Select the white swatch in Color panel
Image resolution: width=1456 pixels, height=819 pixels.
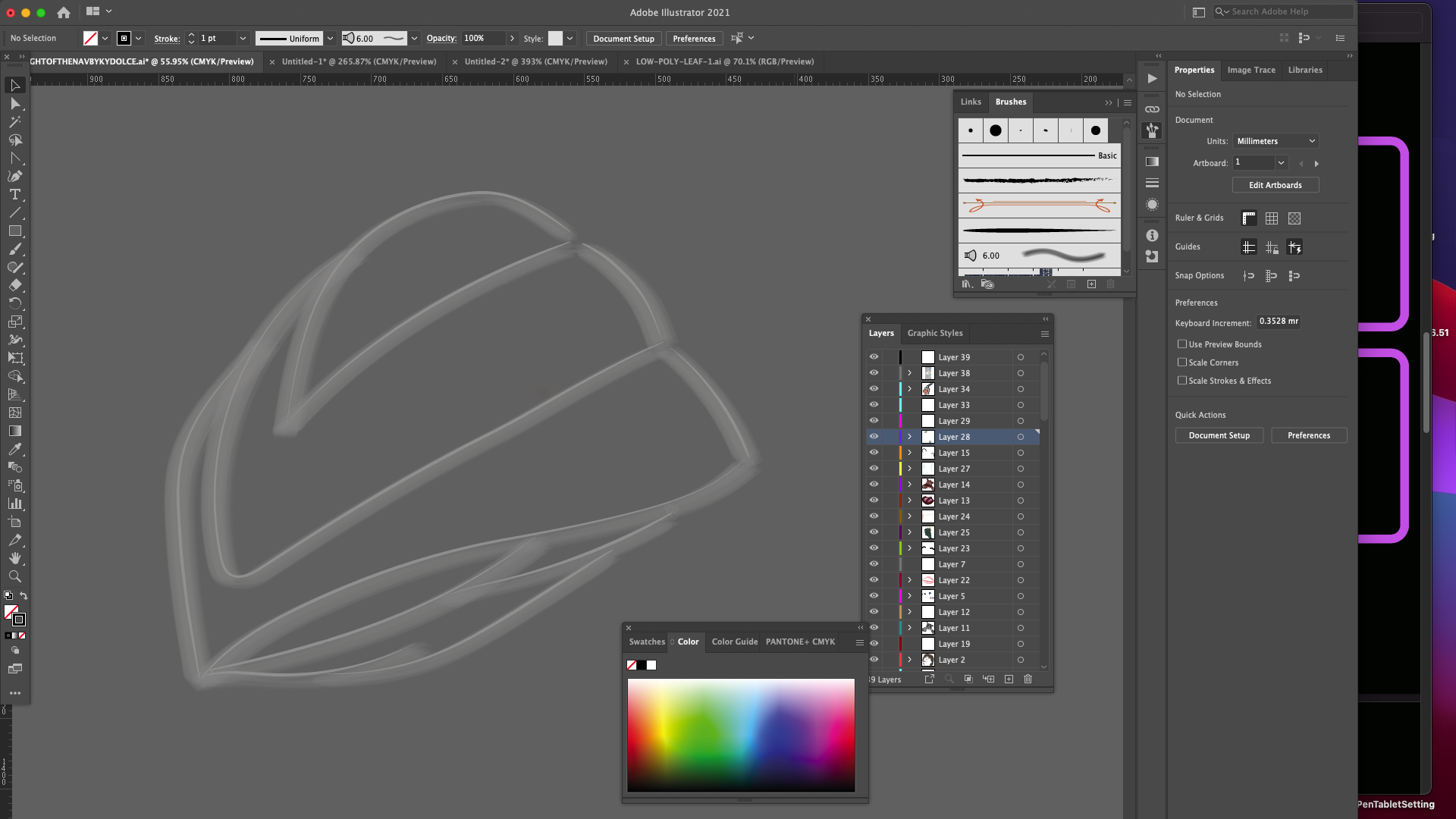pyautogui.click(x=651, y=665)
